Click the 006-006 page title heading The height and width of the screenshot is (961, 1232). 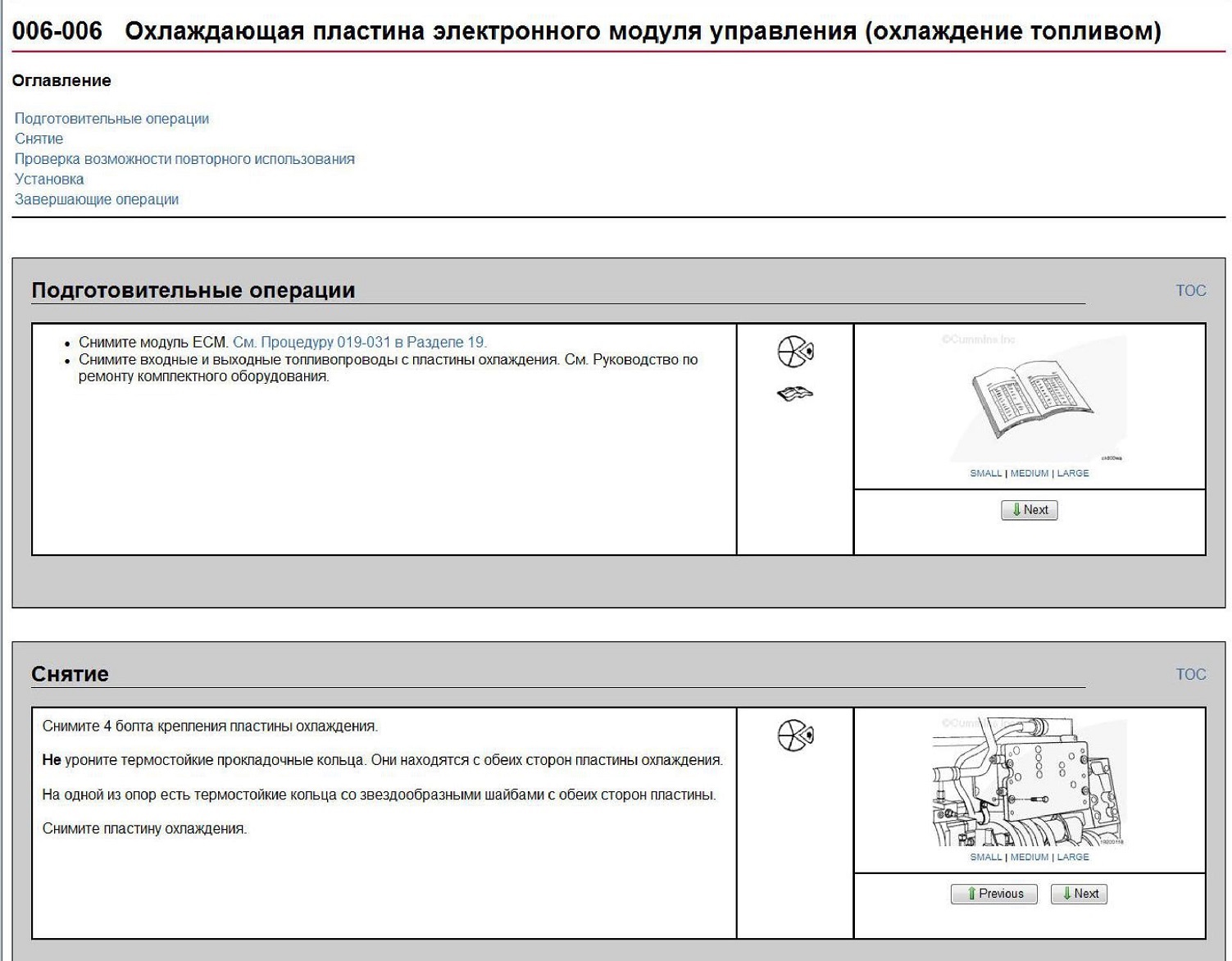coord(587,31)
